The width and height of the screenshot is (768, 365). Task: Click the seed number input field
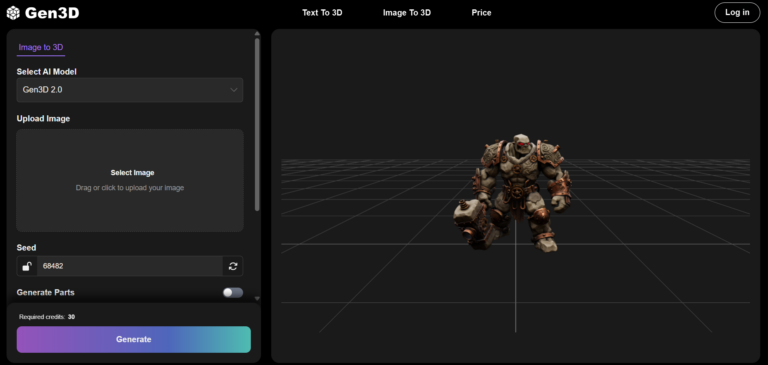coord(130,266)
